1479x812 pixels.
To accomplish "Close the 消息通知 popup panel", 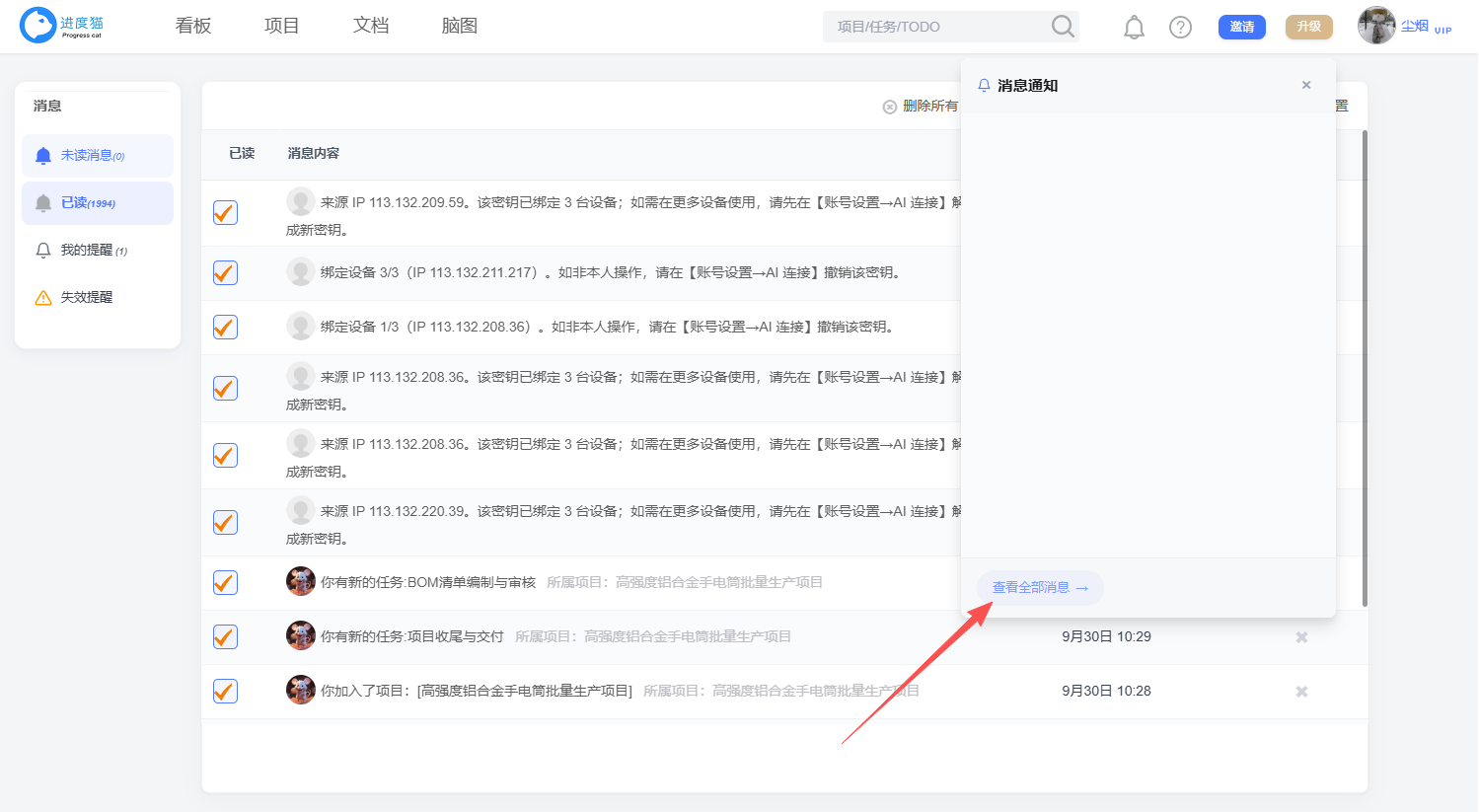I will pyautogui.click(x=1306, y=85).
